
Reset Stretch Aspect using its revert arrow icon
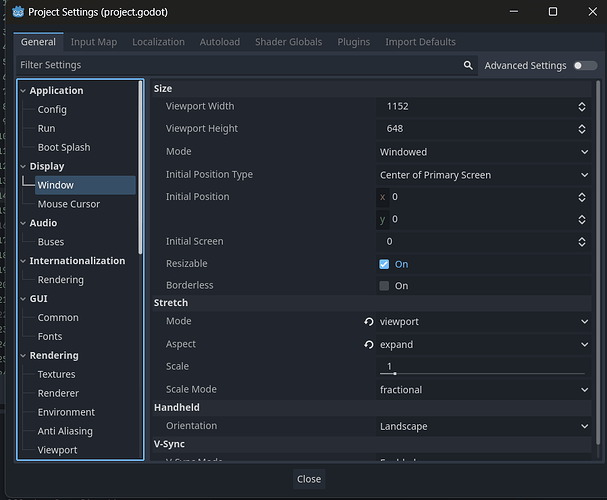click(369, 344)
